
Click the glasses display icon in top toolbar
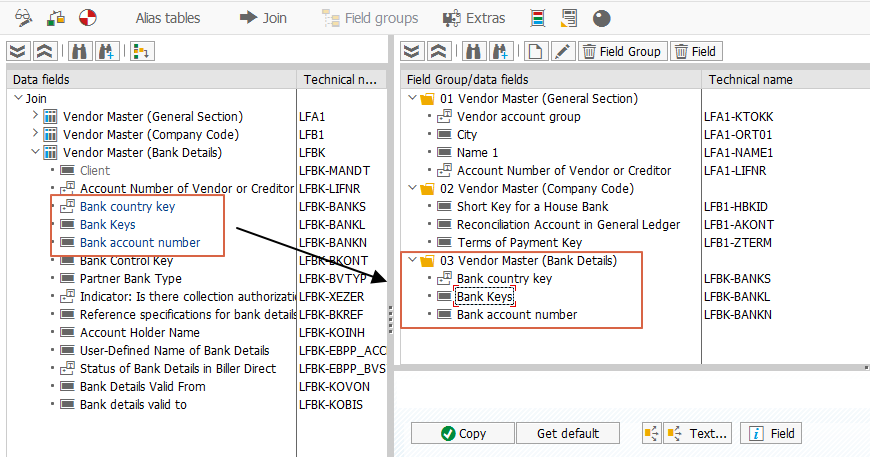pos(23,18)
